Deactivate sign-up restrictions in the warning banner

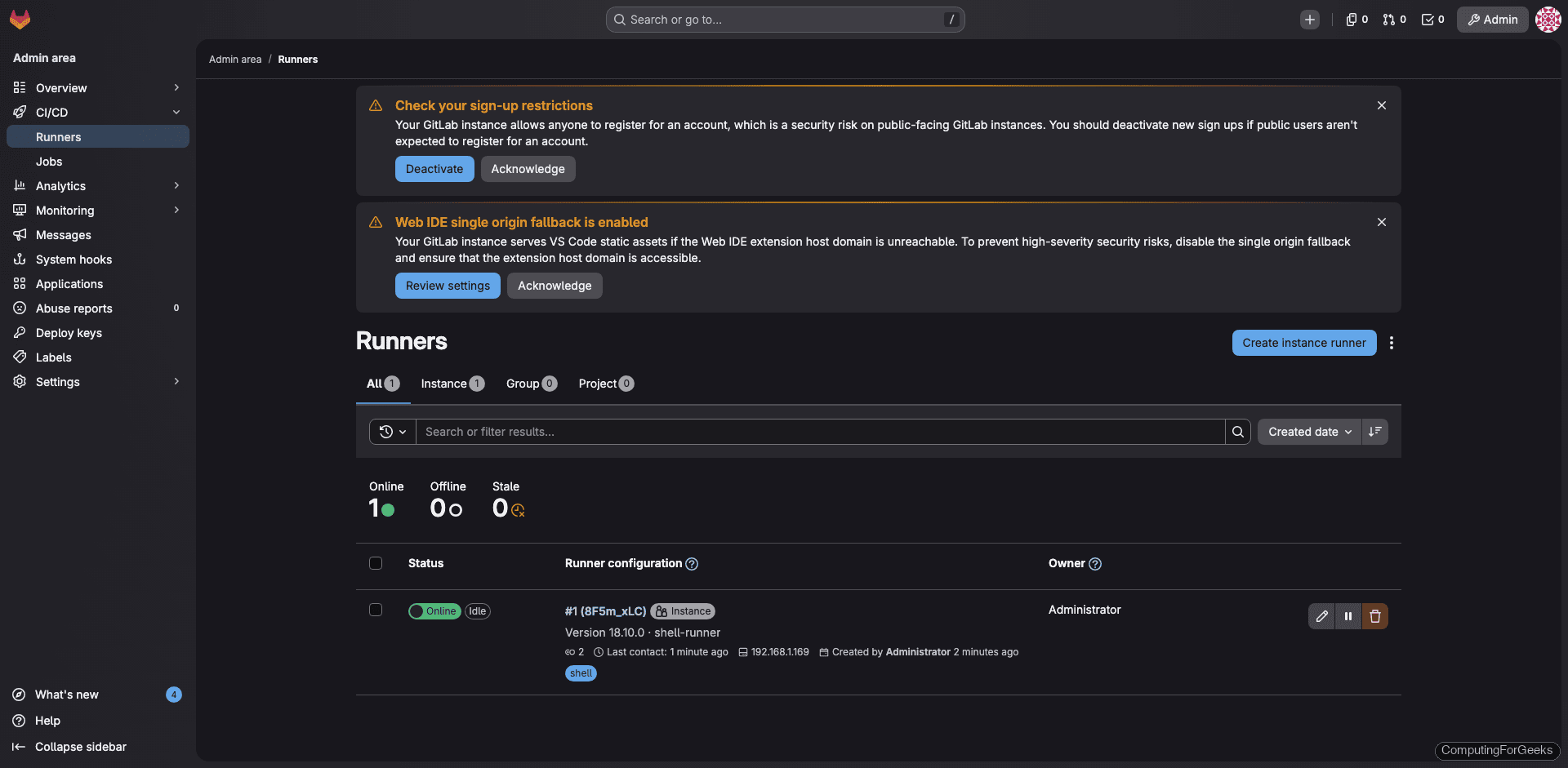pos(434,169)
